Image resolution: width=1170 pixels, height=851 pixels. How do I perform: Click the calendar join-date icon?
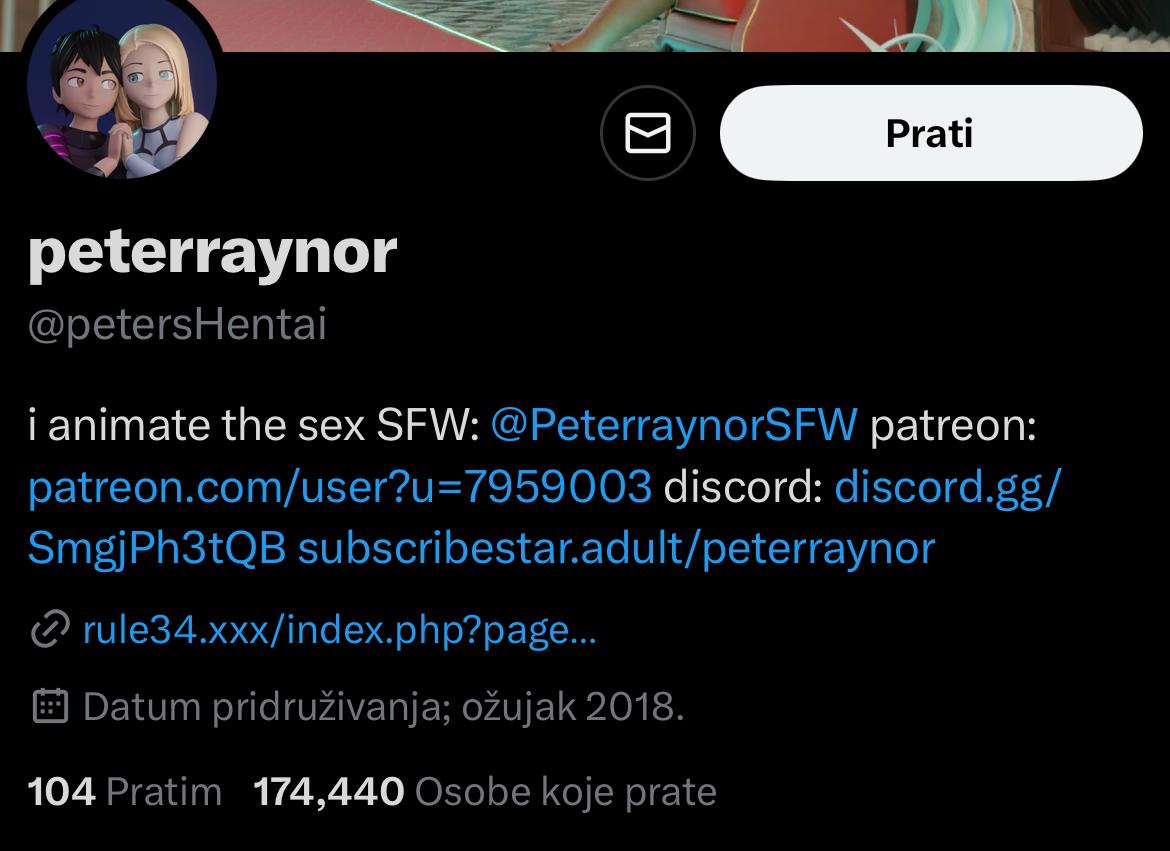(x=50, y=706)
